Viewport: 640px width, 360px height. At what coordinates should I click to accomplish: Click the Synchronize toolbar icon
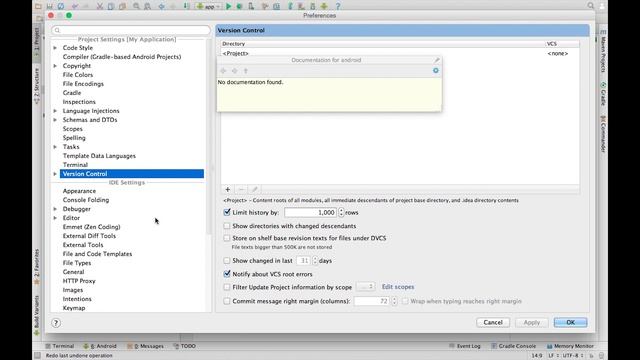(61, 6)
